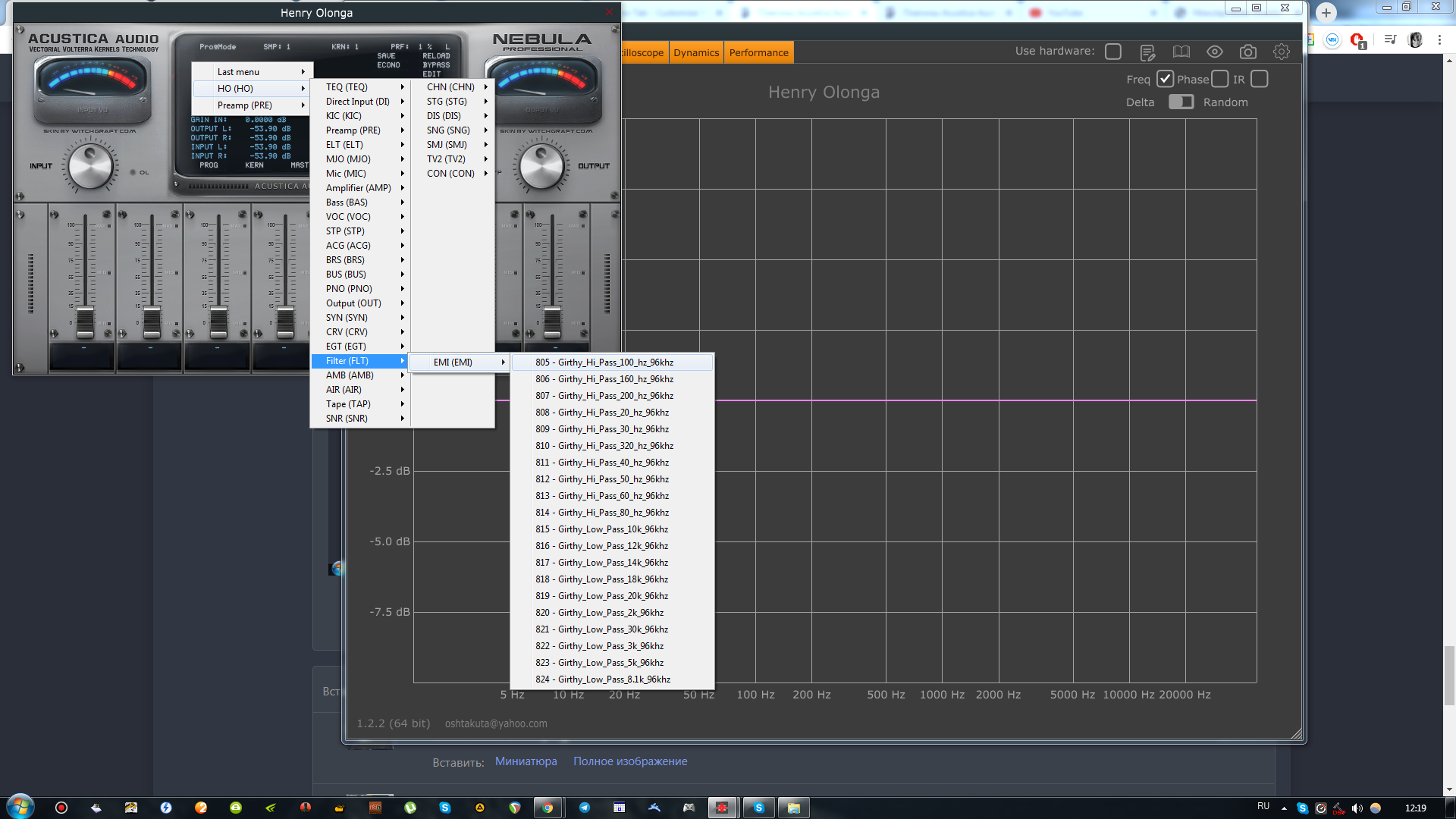Expand the Amplifier (AMP) submenu
Image resolution: width=1456 pixels, height=819 pixels.
(359, 188)
